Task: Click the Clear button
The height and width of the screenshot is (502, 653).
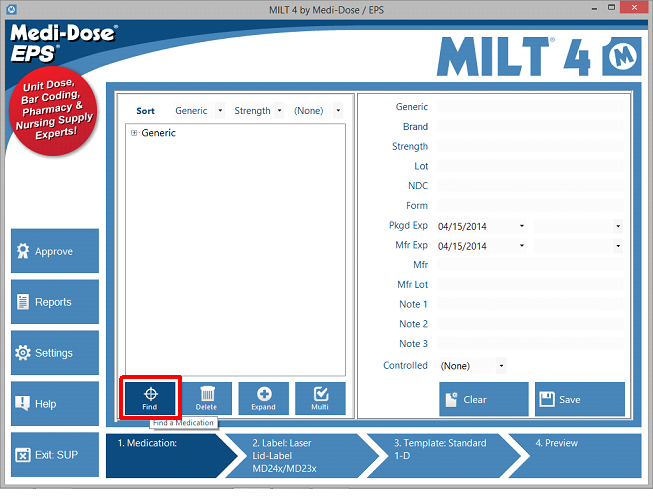Action: tap(484, 399)
